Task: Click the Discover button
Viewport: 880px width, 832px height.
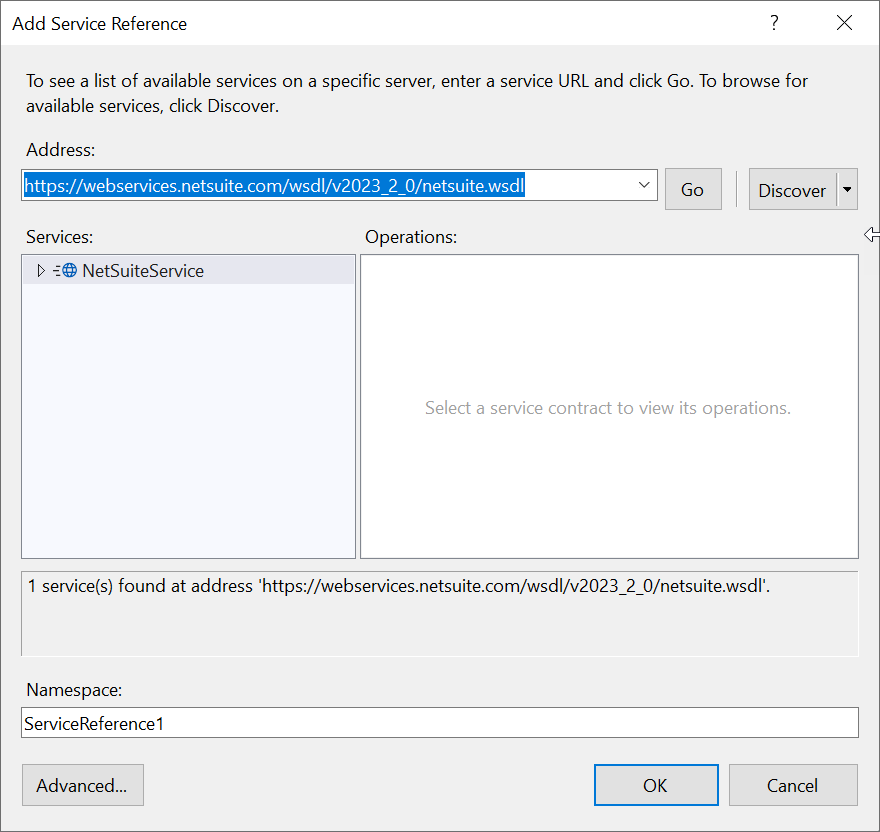Action: (792, 190)
